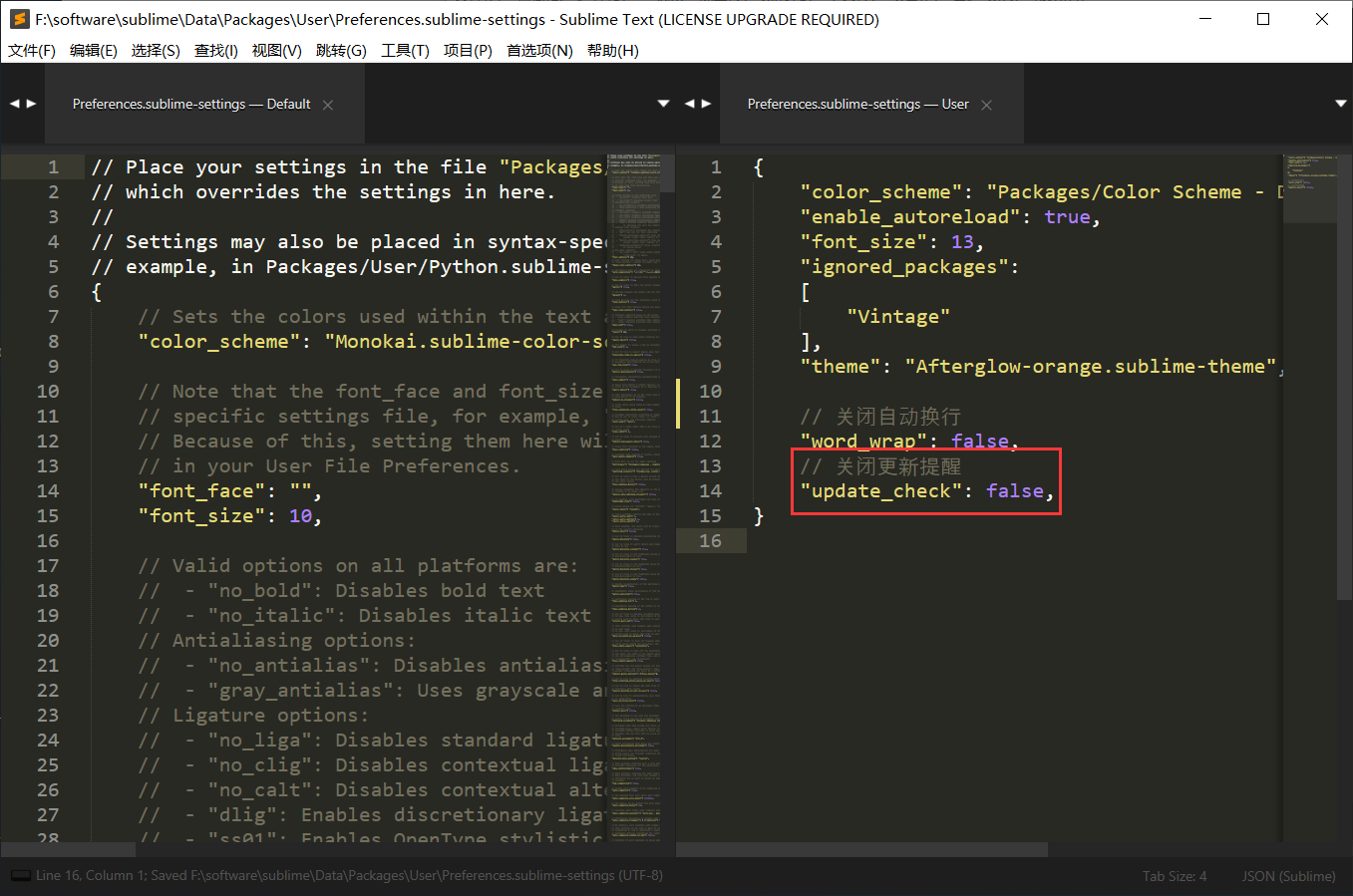Click "Afterglow-orange.sublime-theme" string

(1091, 367)
